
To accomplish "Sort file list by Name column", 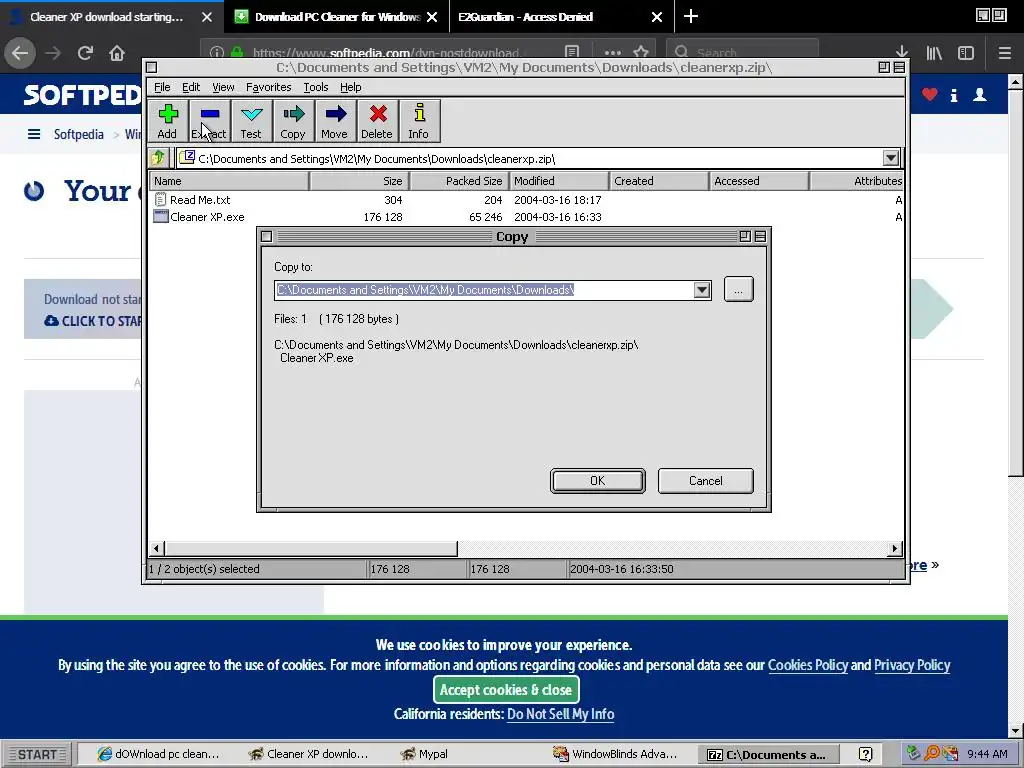I will (229, 181).
